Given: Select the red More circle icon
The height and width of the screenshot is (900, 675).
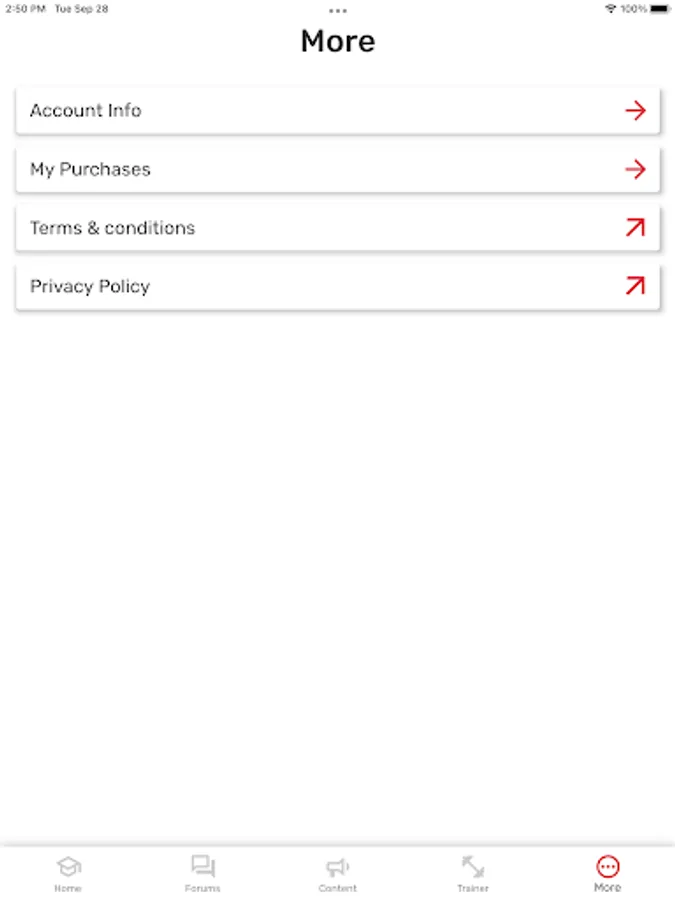Looking at the screenshot, I should (x=608, y=866).
